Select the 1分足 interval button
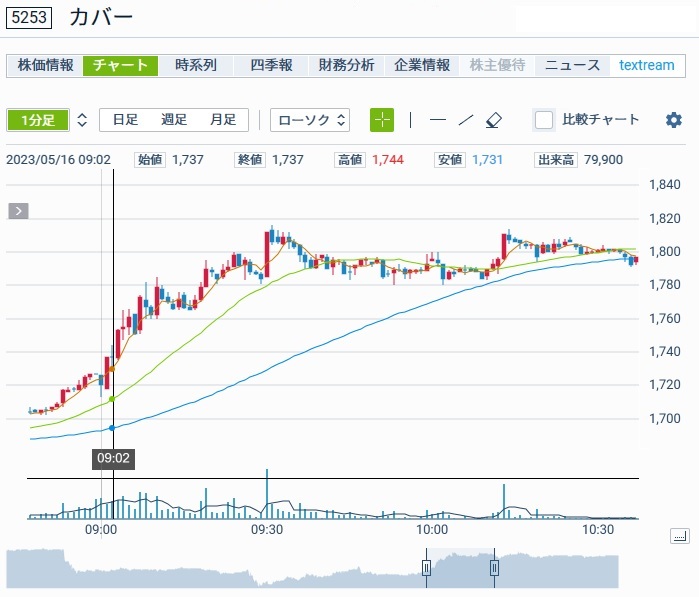699x597 pixels. 38,120
